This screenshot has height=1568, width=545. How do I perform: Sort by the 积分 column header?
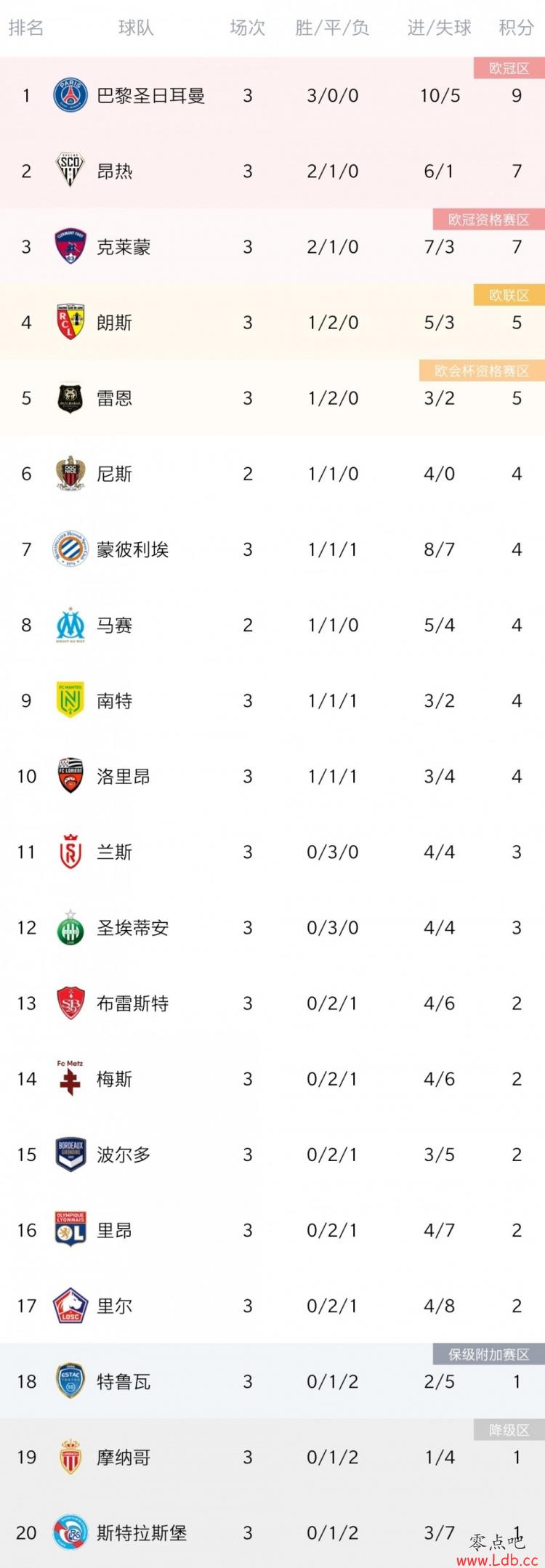tap(517, 28)
